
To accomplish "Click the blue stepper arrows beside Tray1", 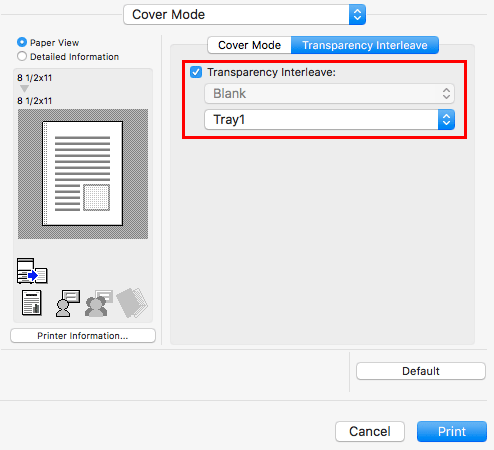I will [446, 120].
